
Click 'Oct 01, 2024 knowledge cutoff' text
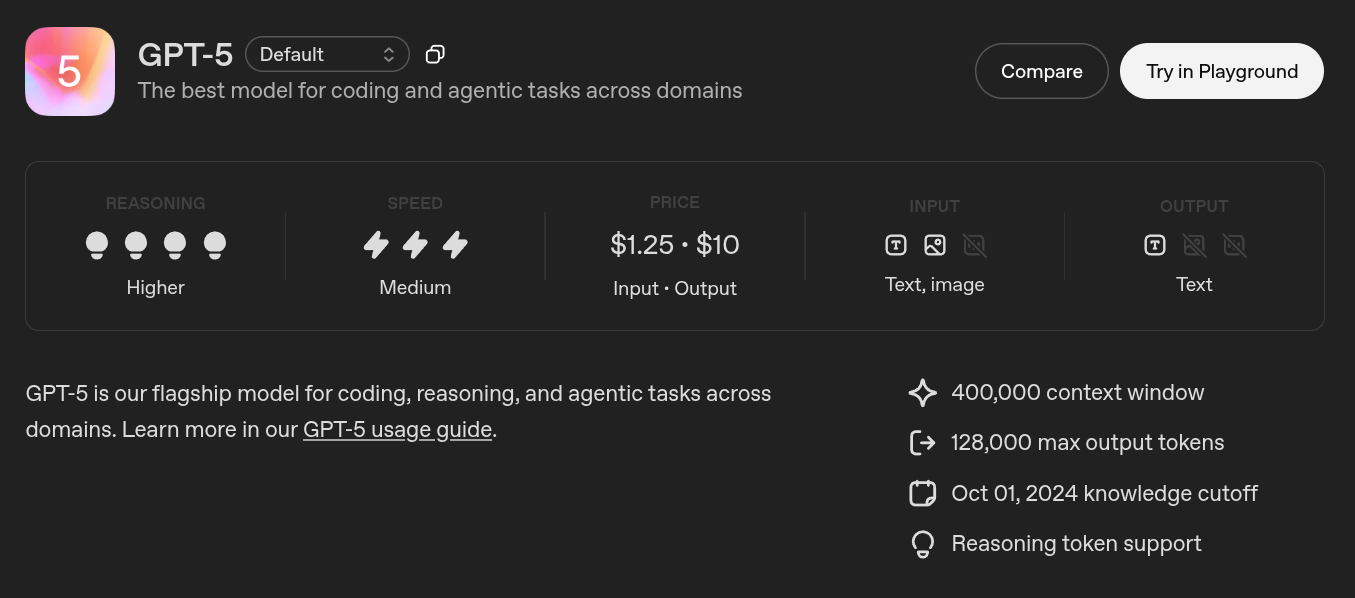(1105, 493)
